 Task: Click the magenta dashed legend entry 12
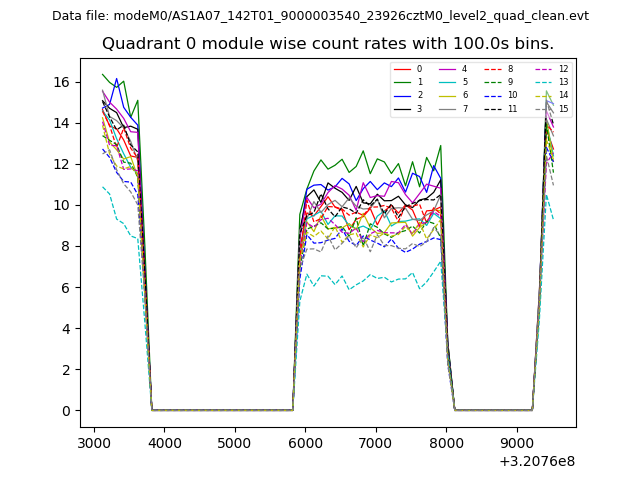tap(543, 69)
